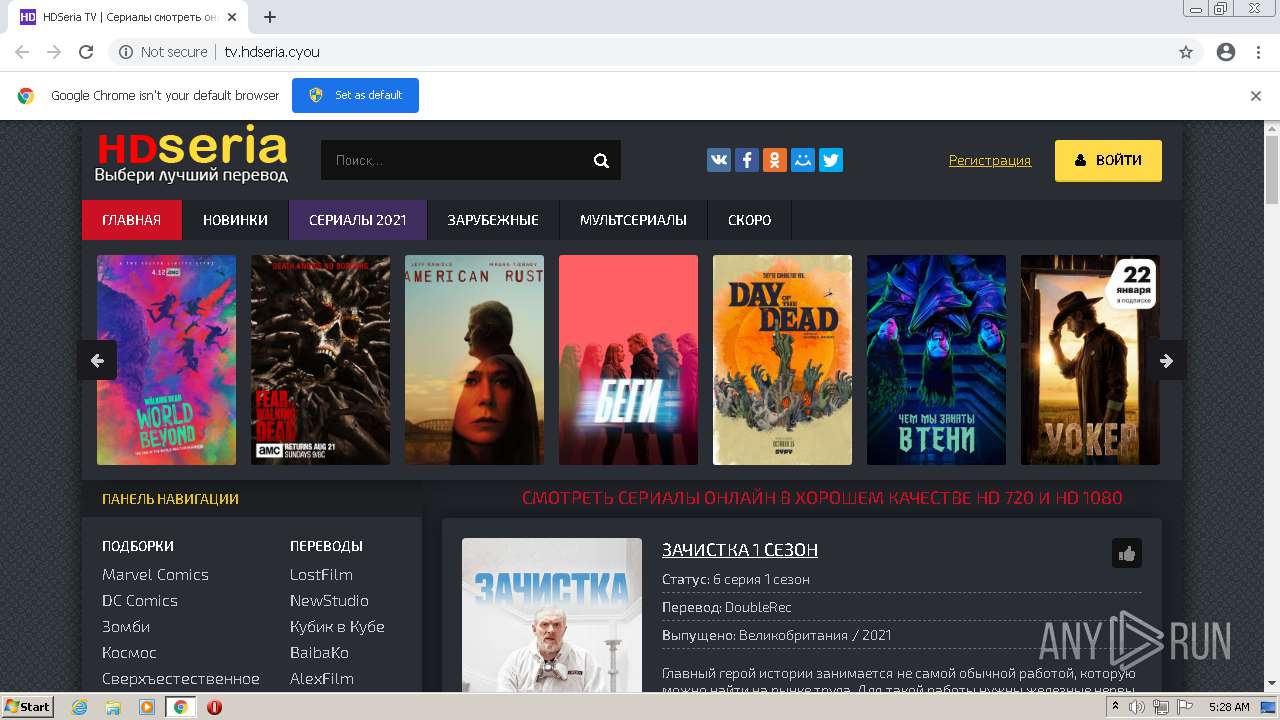Open the World Beyond poster
Screen dimensions: 1280x720
tap(166, 360)
